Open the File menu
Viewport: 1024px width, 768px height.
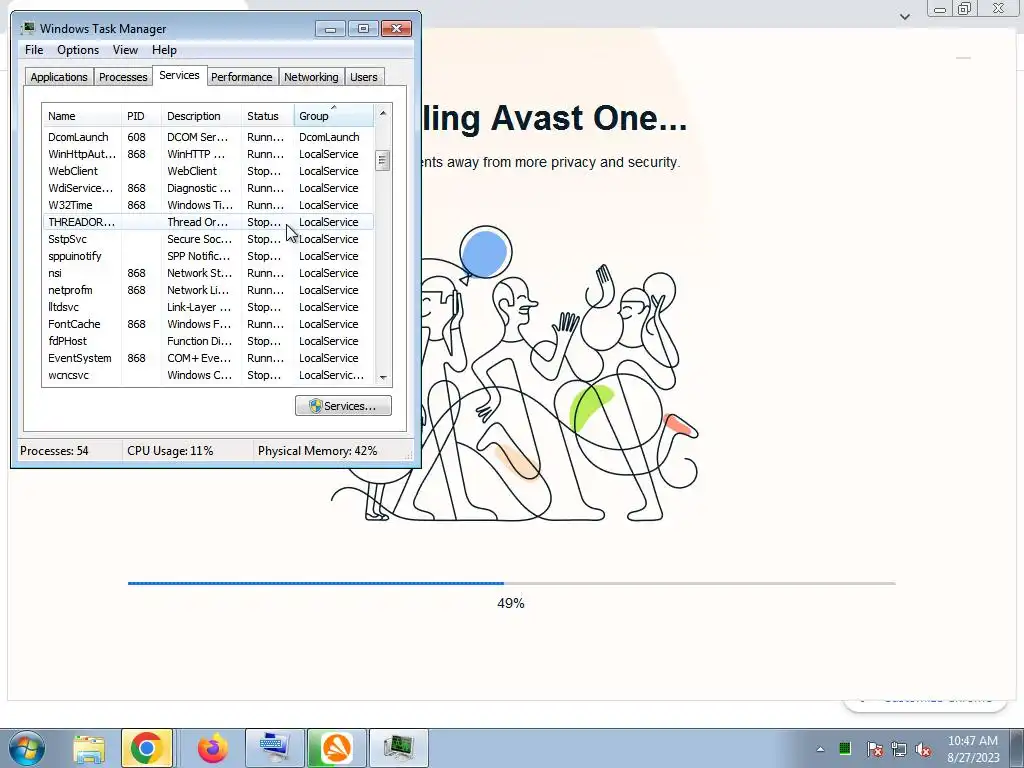click(34, 50)
